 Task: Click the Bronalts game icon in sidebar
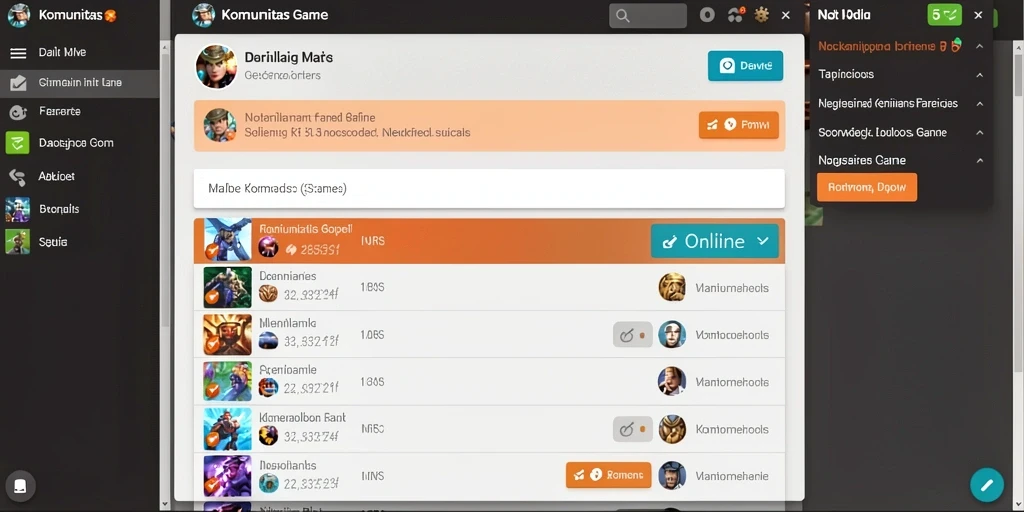(x=18, y=210)
